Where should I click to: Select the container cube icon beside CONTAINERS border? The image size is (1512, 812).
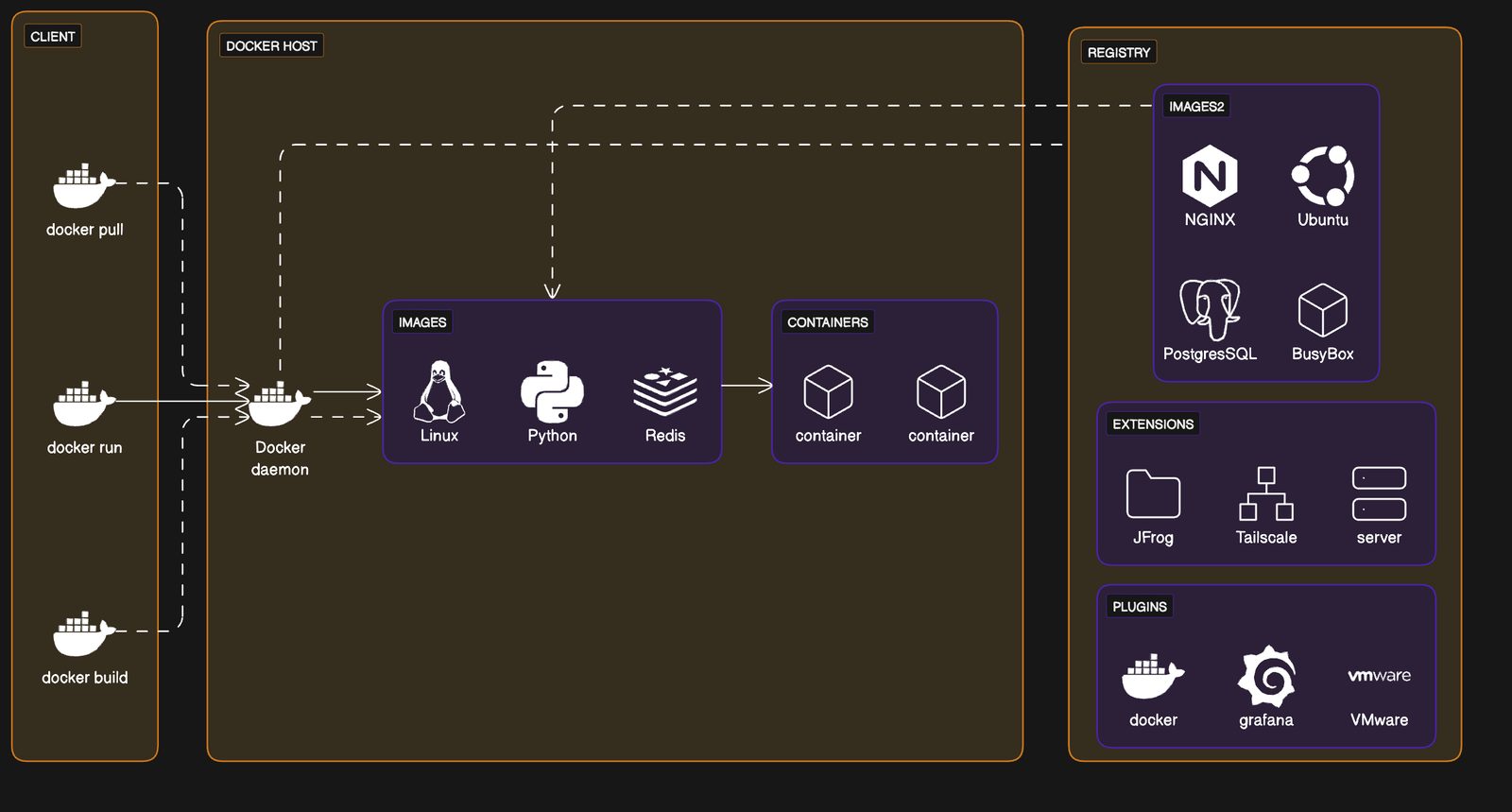(x=941, y=391)
